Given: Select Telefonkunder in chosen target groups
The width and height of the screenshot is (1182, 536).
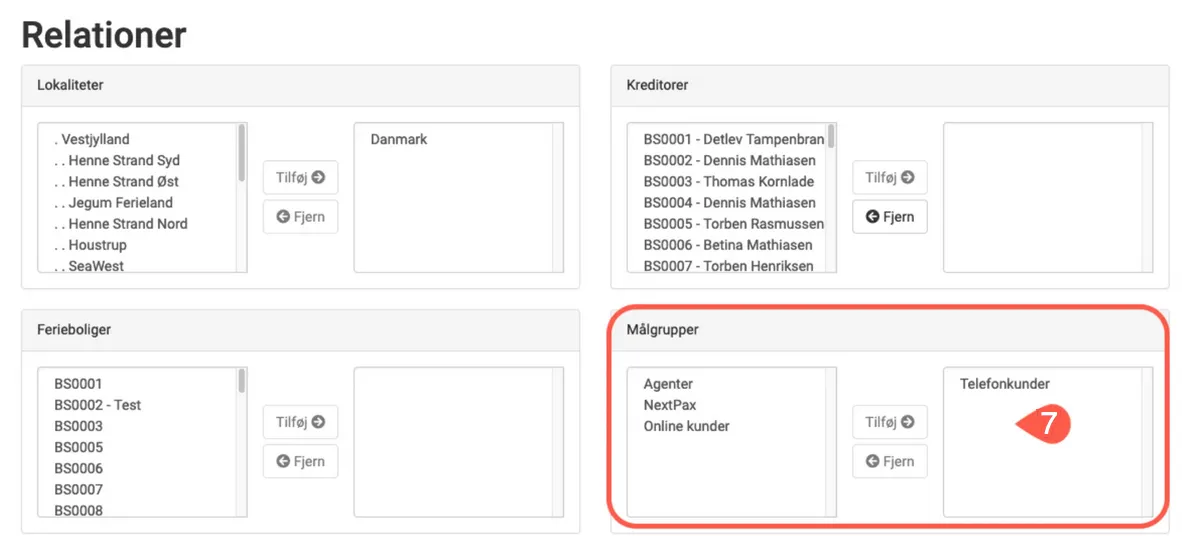Looking at the screenshot, I should (x=1004, y=384).
